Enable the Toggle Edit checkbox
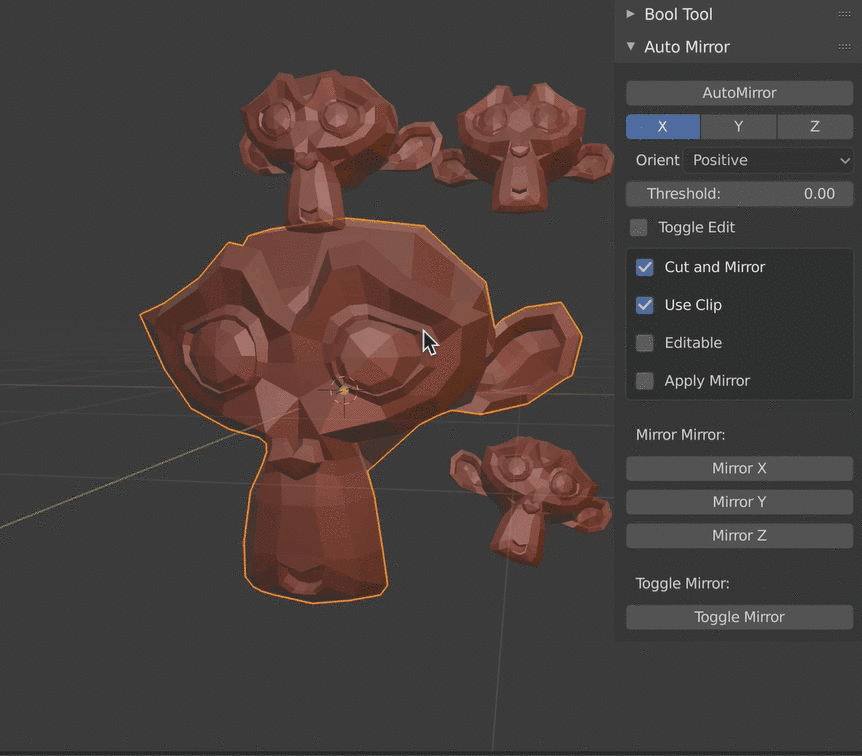 tap(639, 227)
